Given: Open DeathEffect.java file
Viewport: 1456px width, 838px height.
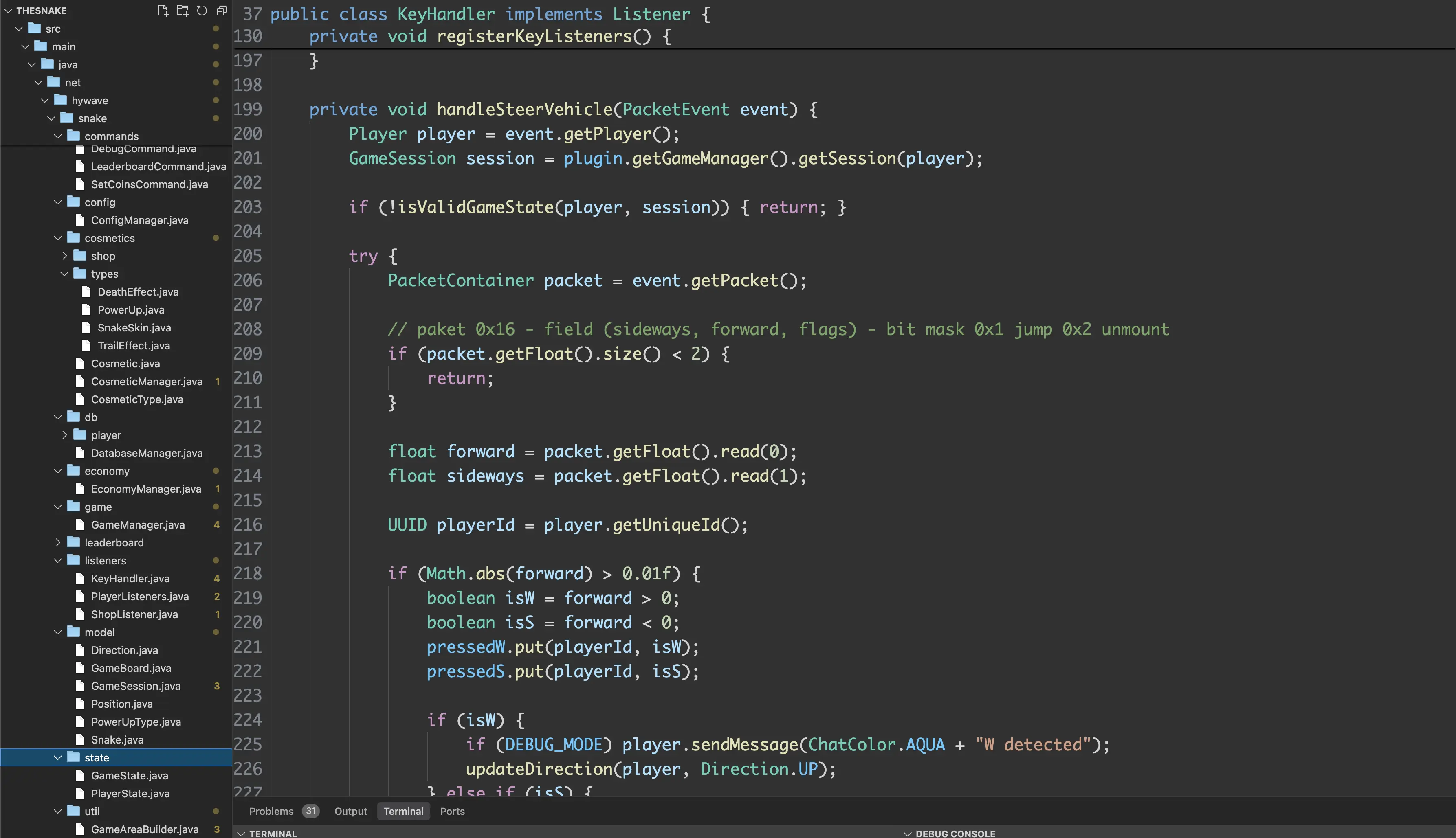Looking at the screenshot, I should 138,292.
